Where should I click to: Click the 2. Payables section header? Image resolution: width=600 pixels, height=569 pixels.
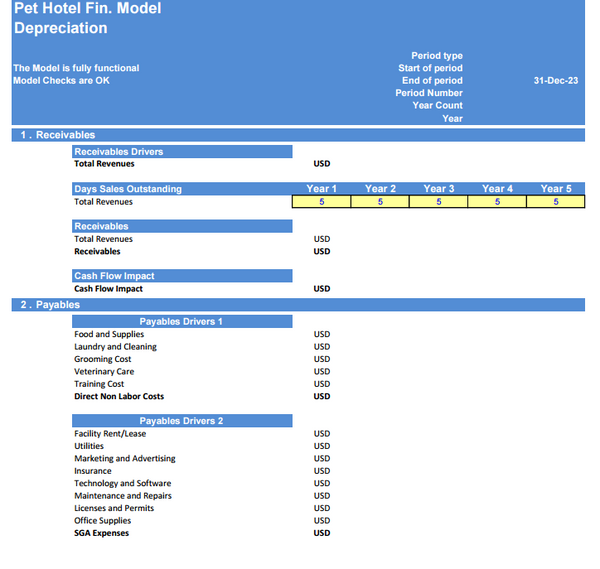tap(51, 305)
